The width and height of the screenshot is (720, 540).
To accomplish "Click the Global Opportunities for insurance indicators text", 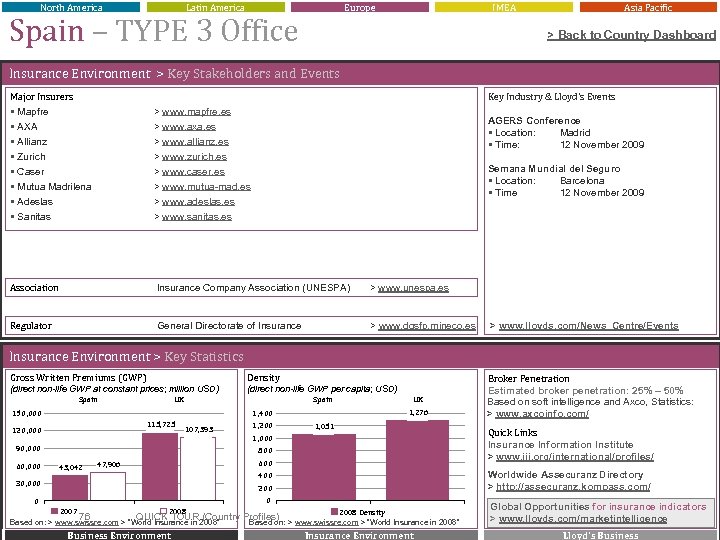I will 598,506.
